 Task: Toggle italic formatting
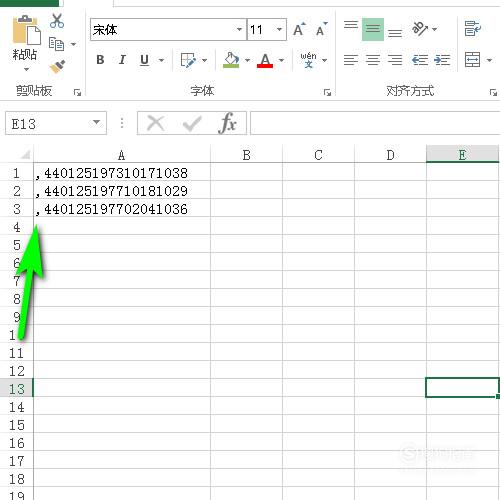[x=122, y=60]
